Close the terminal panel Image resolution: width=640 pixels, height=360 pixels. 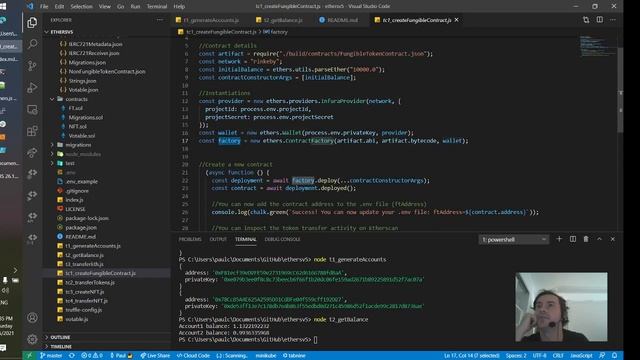[x=613, y=239]
